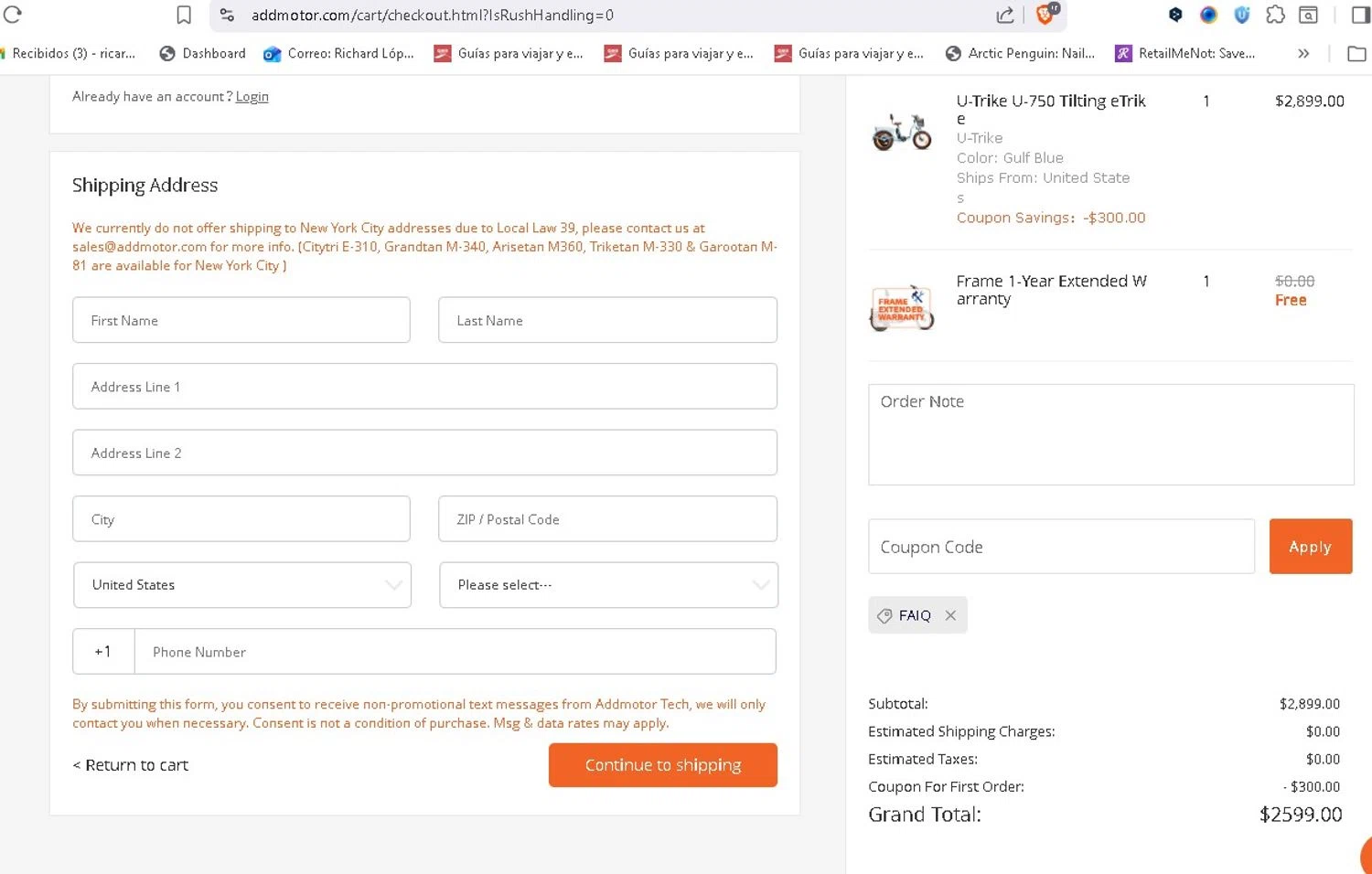Screen dimensions: 1372x874
Task: Open the first Guías para viajar bookmark
Action: 509,54
